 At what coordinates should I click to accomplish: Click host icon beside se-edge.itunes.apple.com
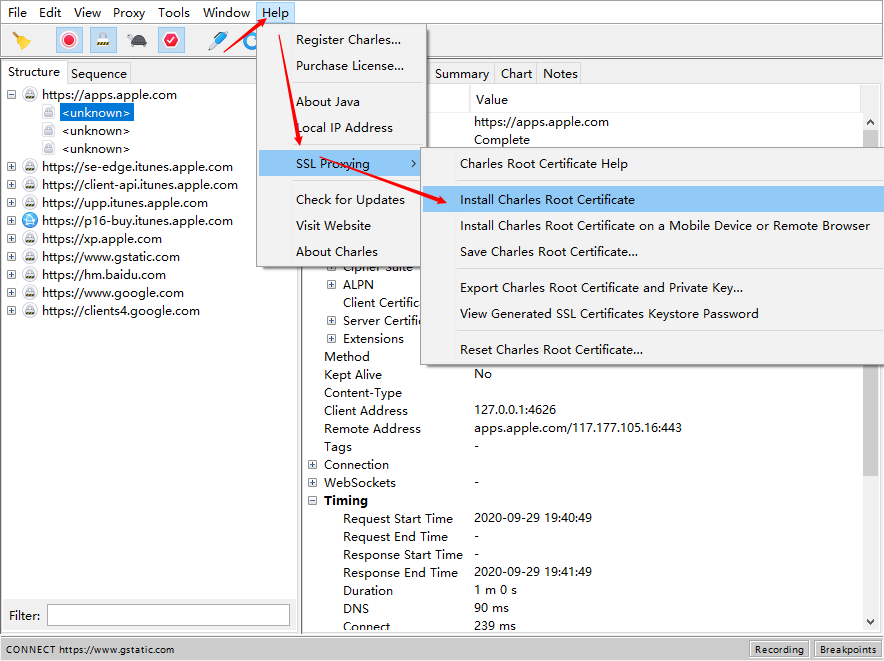click(x=30, y=166)
